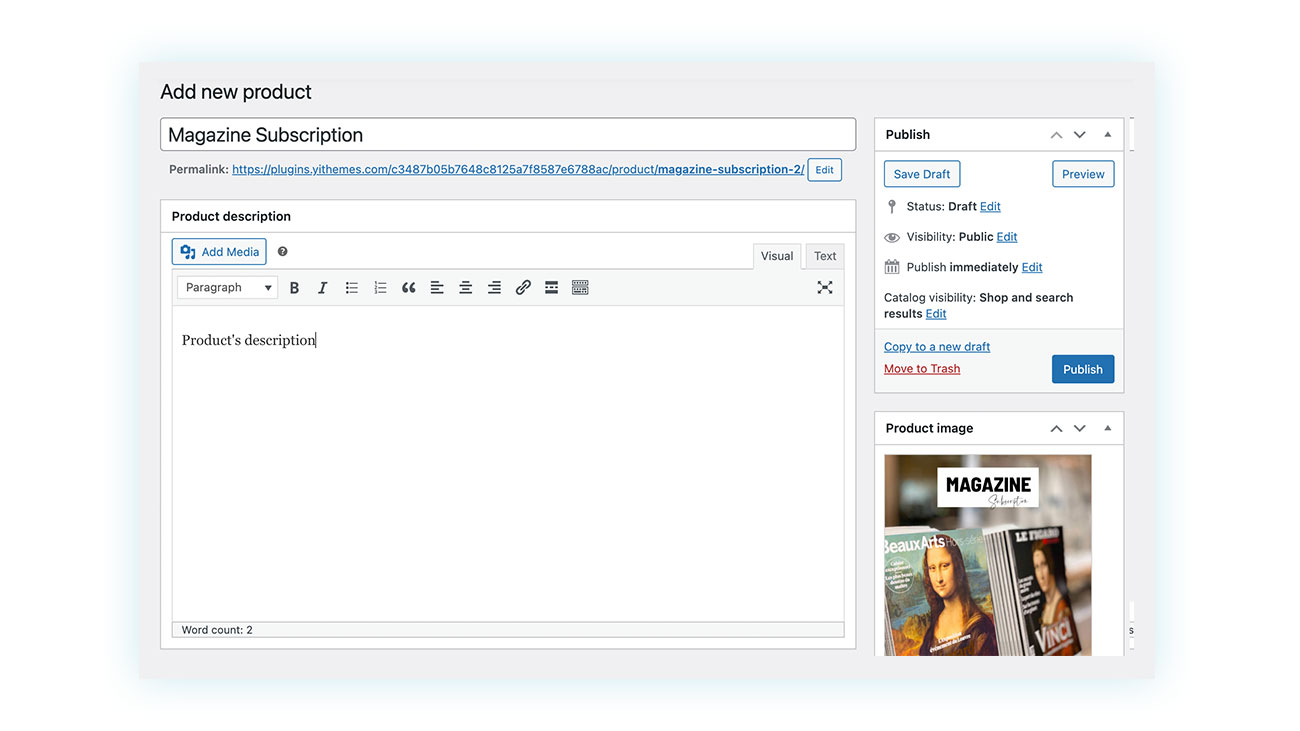Publish the product
This screenshot has height=731, width=1300.
point(1083,369)
